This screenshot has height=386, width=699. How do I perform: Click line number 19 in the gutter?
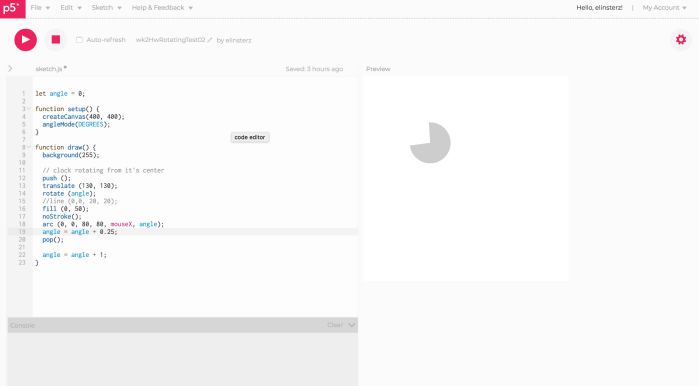pos(22,232)
